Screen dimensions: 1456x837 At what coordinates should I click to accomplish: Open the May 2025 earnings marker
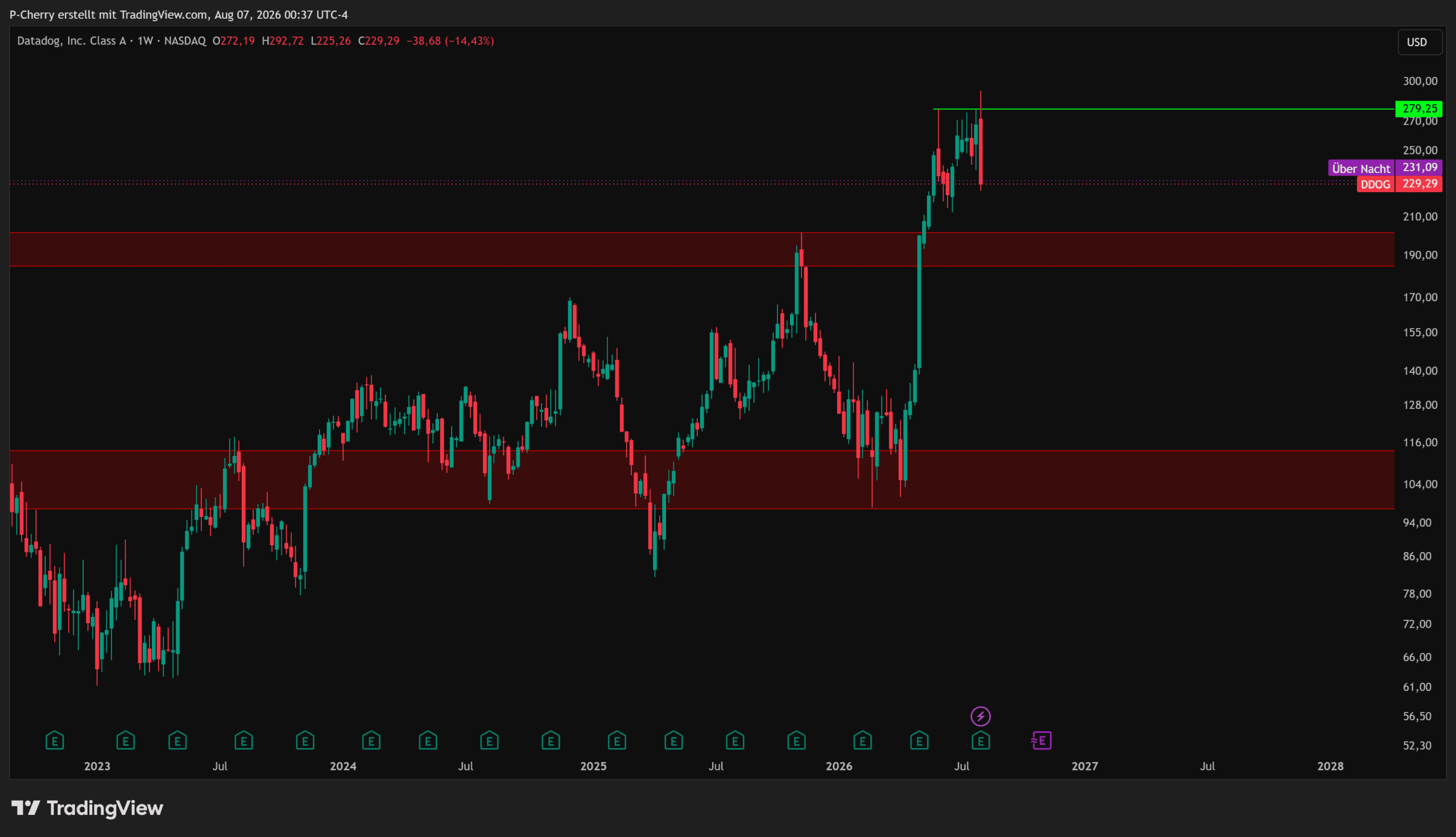pos(673,740)
